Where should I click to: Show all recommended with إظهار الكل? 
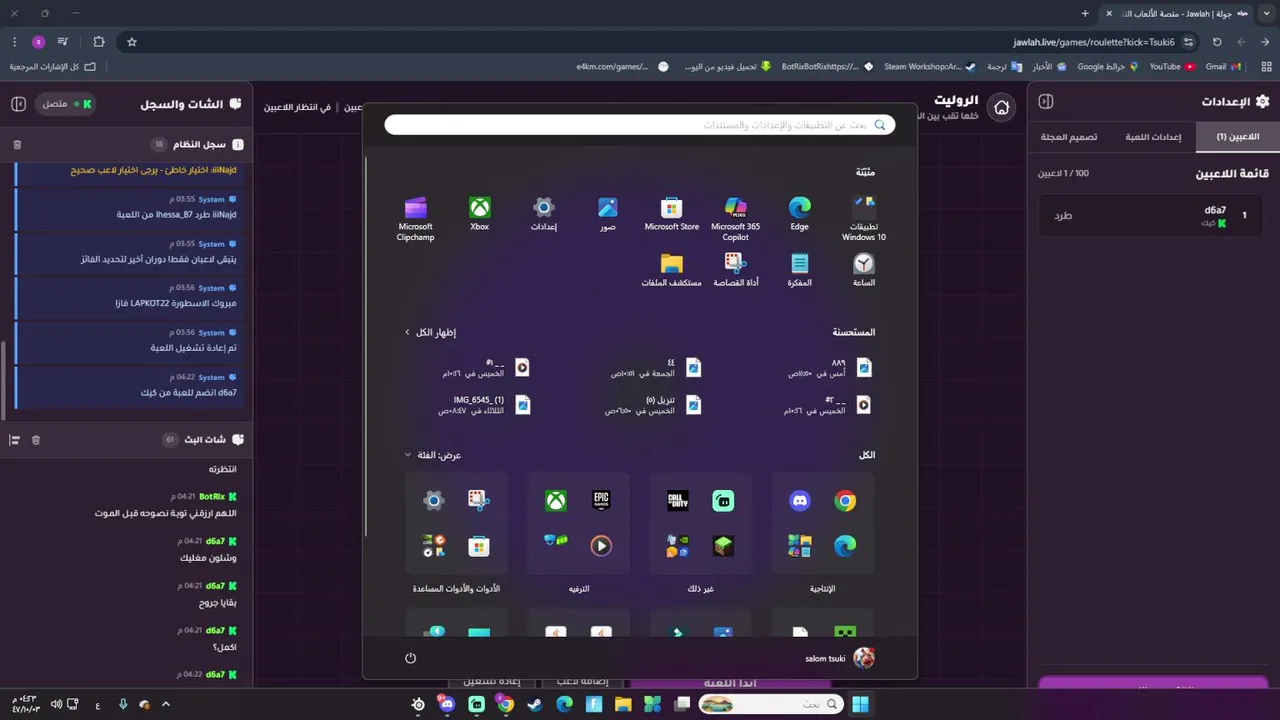[x=430, y=332]
